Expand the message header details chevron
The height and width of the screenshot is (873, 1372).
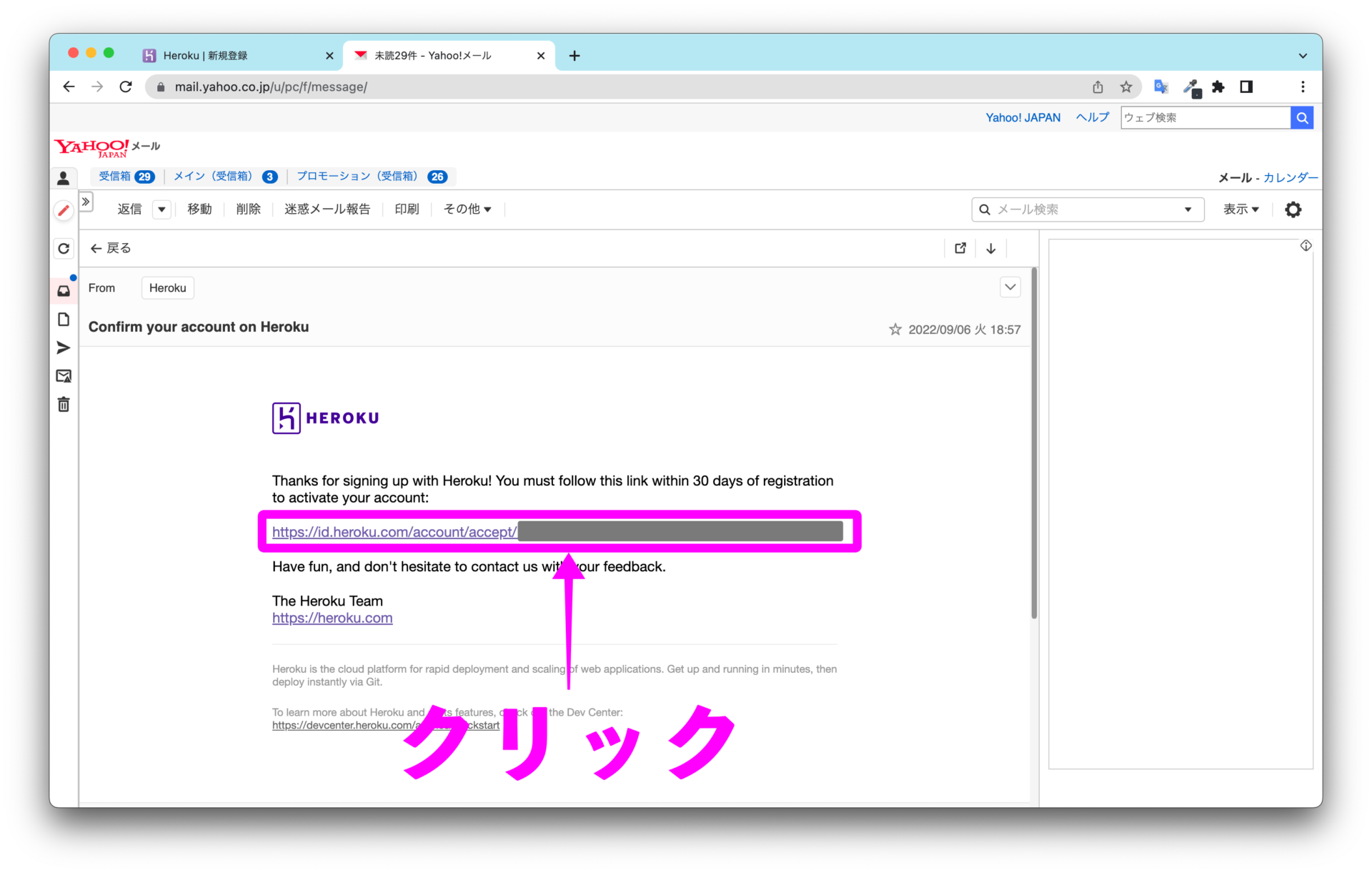point(1010,287)
